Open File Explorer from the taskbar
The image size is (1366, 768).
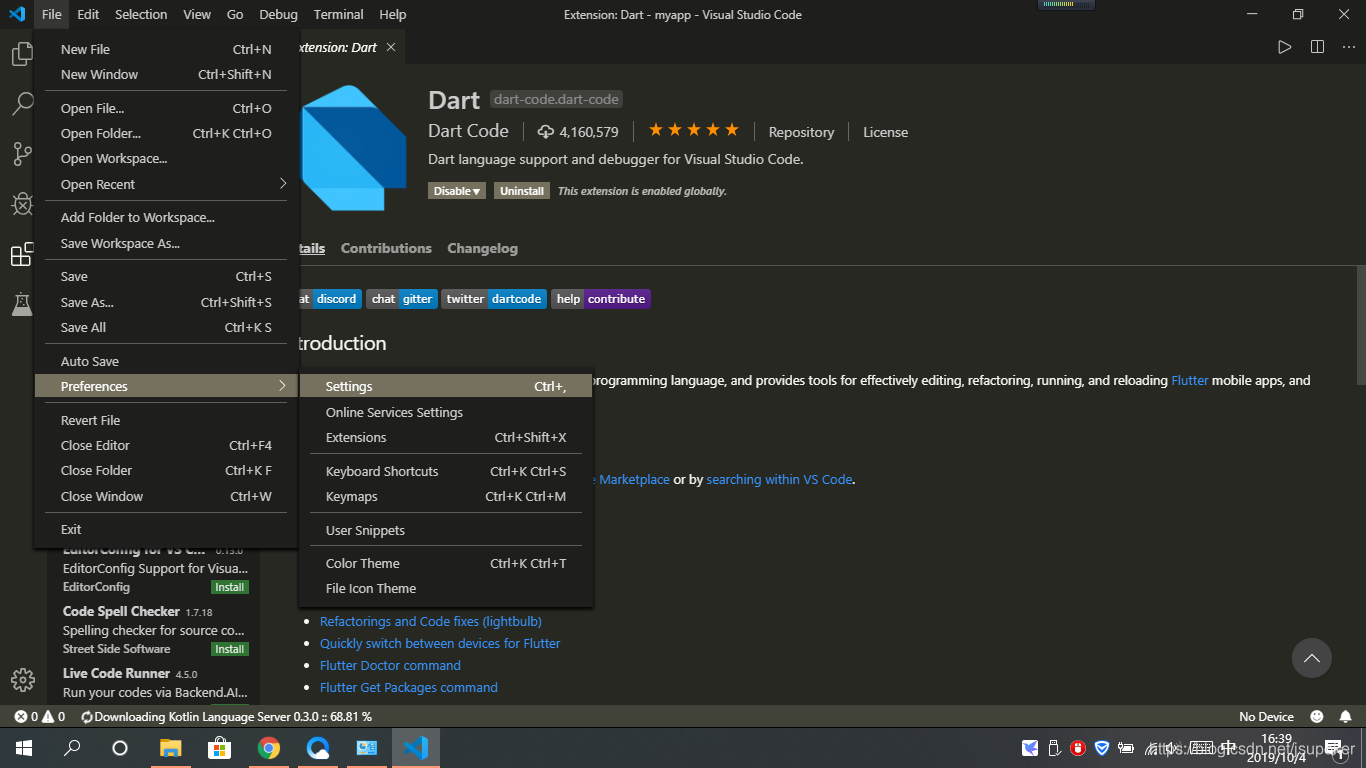pos(171,748)
